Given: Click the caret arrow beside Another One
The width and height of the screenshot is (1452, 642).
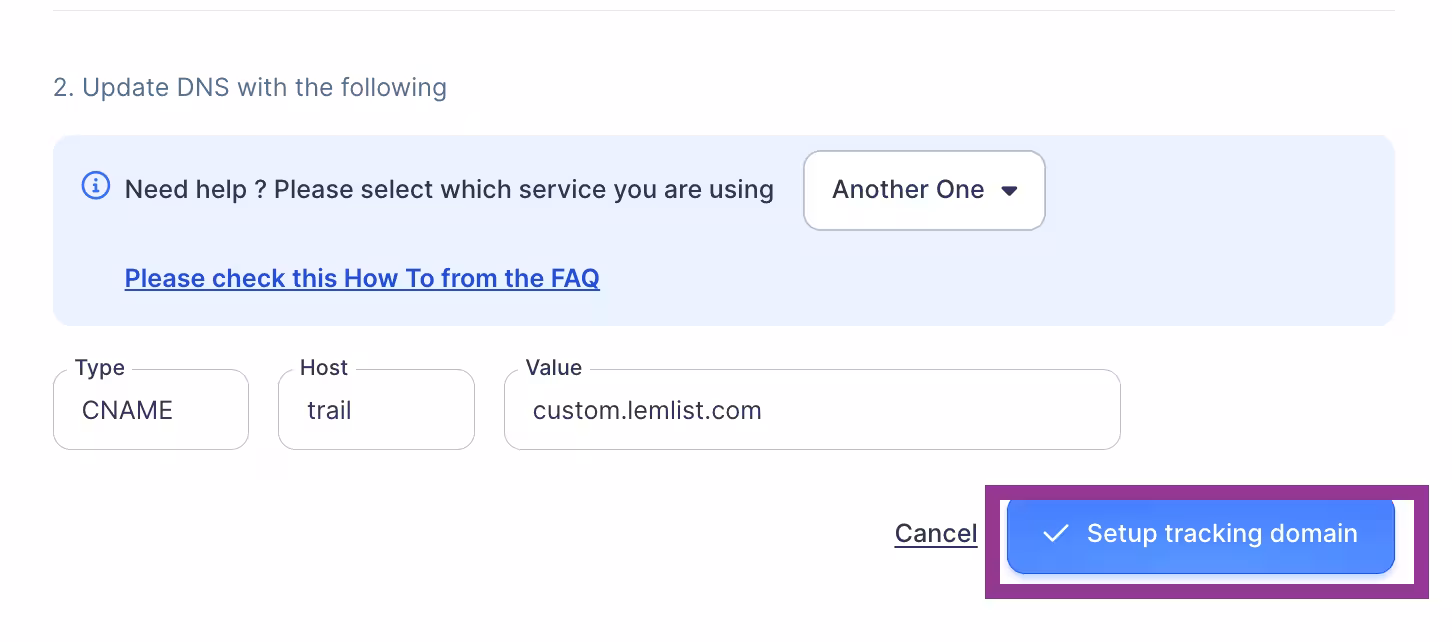Looking at the screenshot, I should point(1009,191).
